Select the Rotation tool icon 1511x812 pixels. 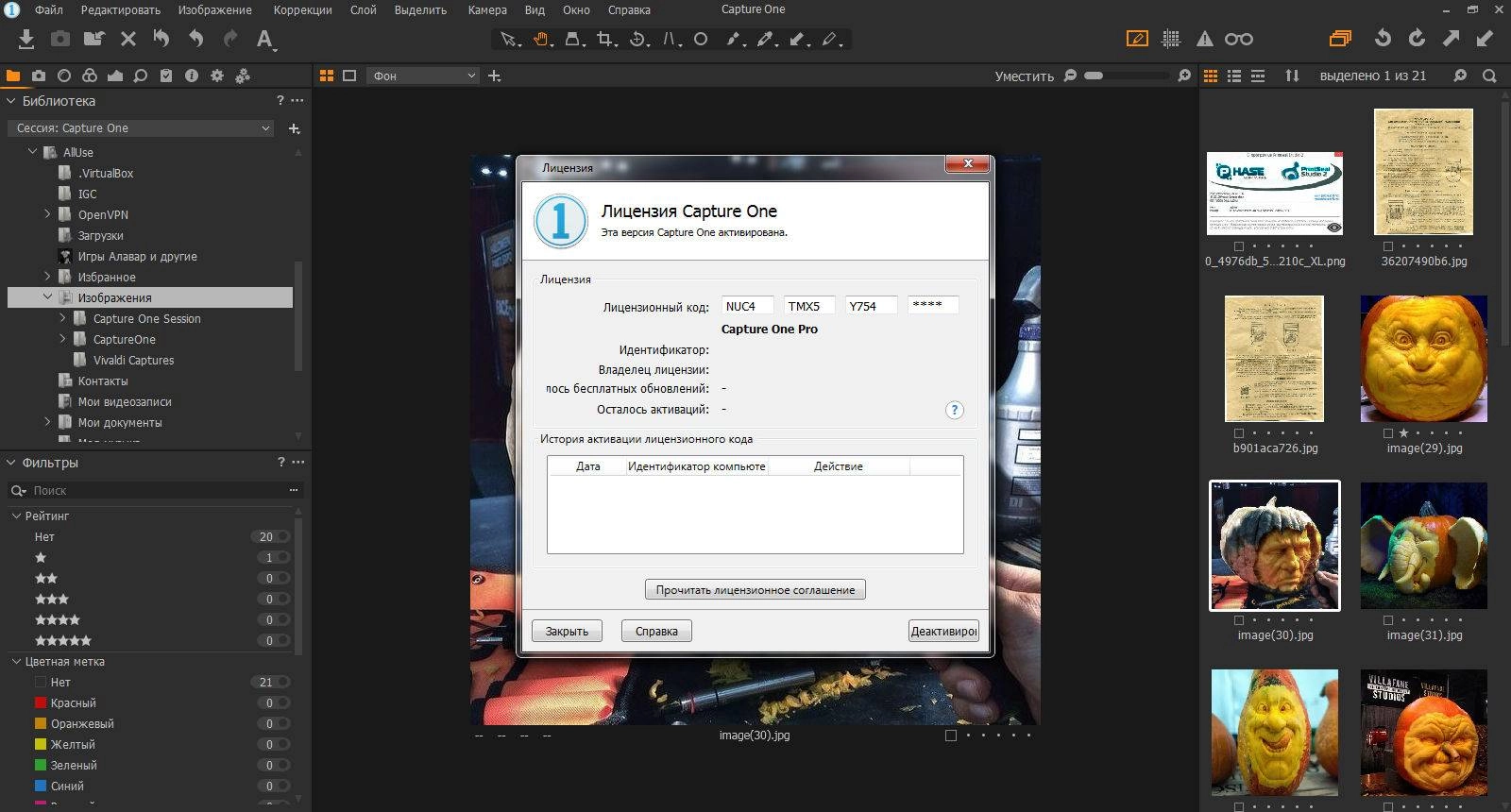tap(639, 39)
